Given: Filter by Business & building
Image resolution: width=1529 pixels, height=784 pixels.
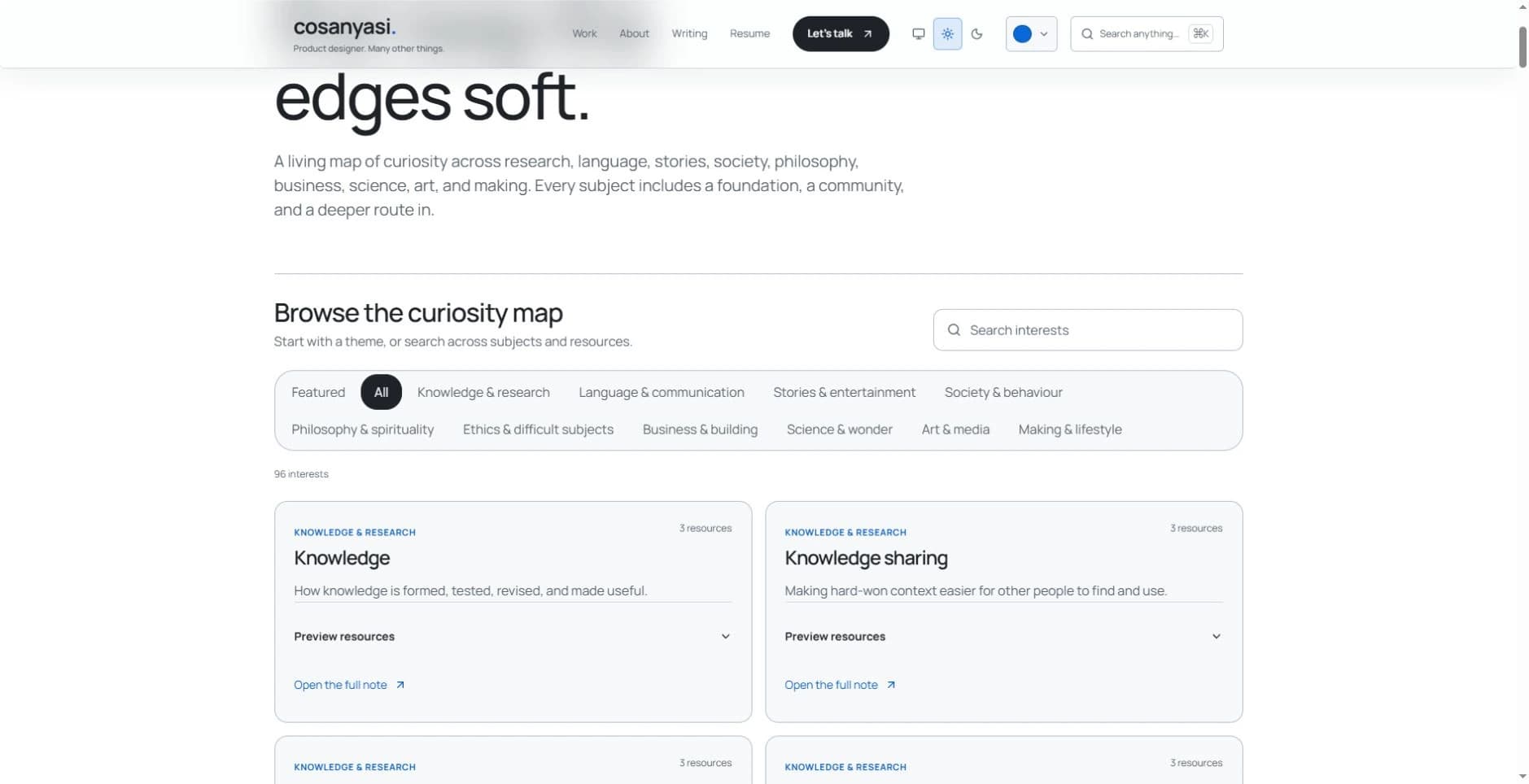Looking at the screenshot, I should tap(700, 429).
